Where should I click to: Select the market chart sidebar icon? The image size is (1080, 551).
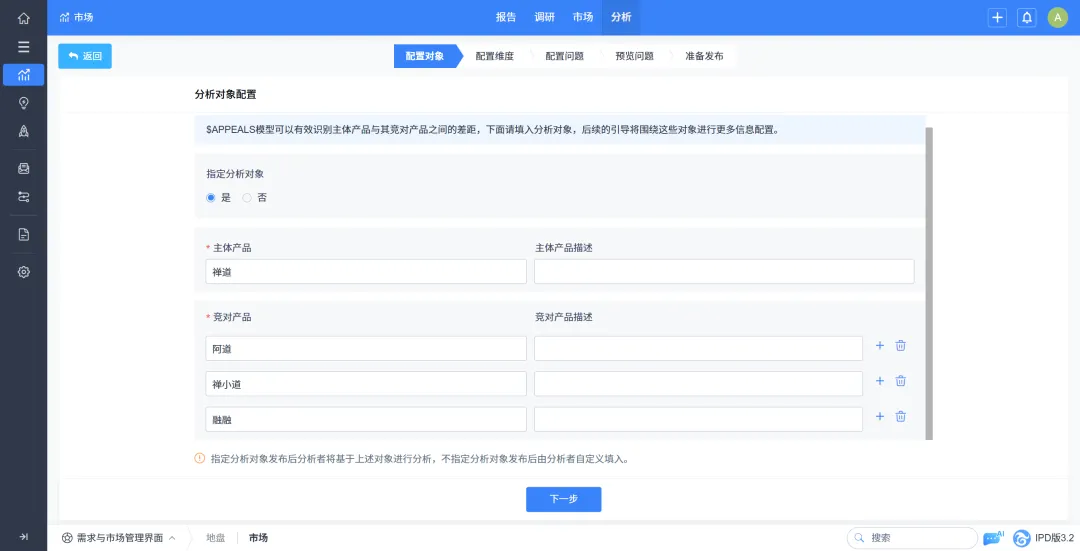tap(23, 75)
